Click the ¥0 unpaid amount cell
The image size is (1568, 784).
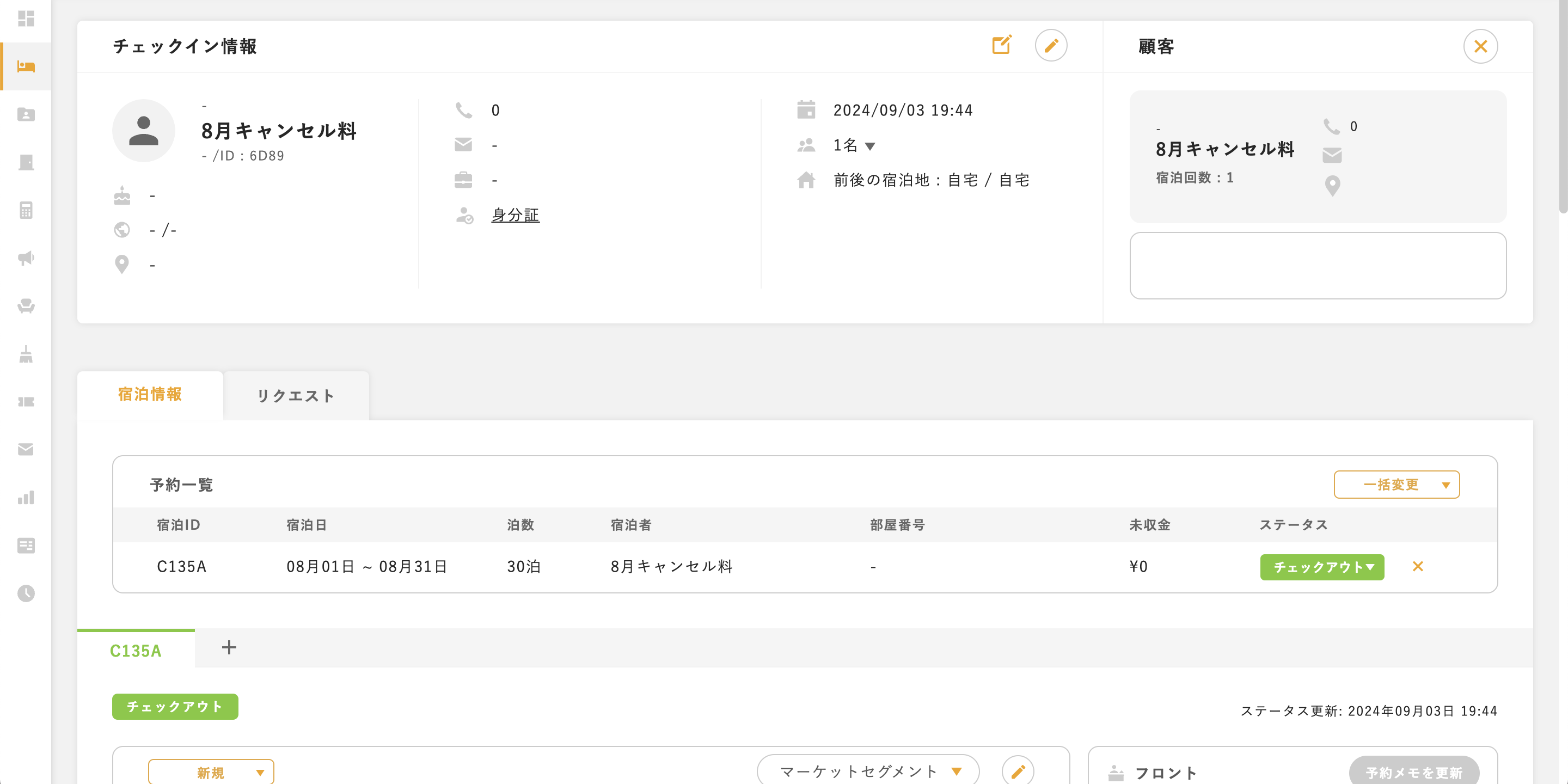[1138, 567]
